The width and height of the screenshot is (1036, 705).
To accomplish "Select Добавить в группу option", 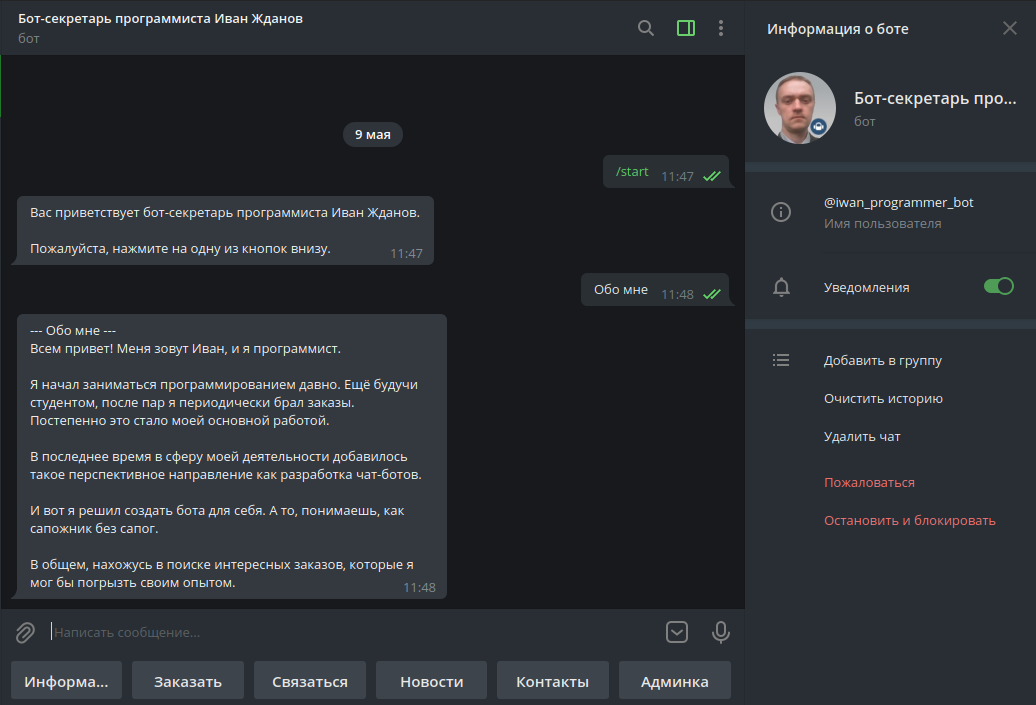I will click(882, 360).
